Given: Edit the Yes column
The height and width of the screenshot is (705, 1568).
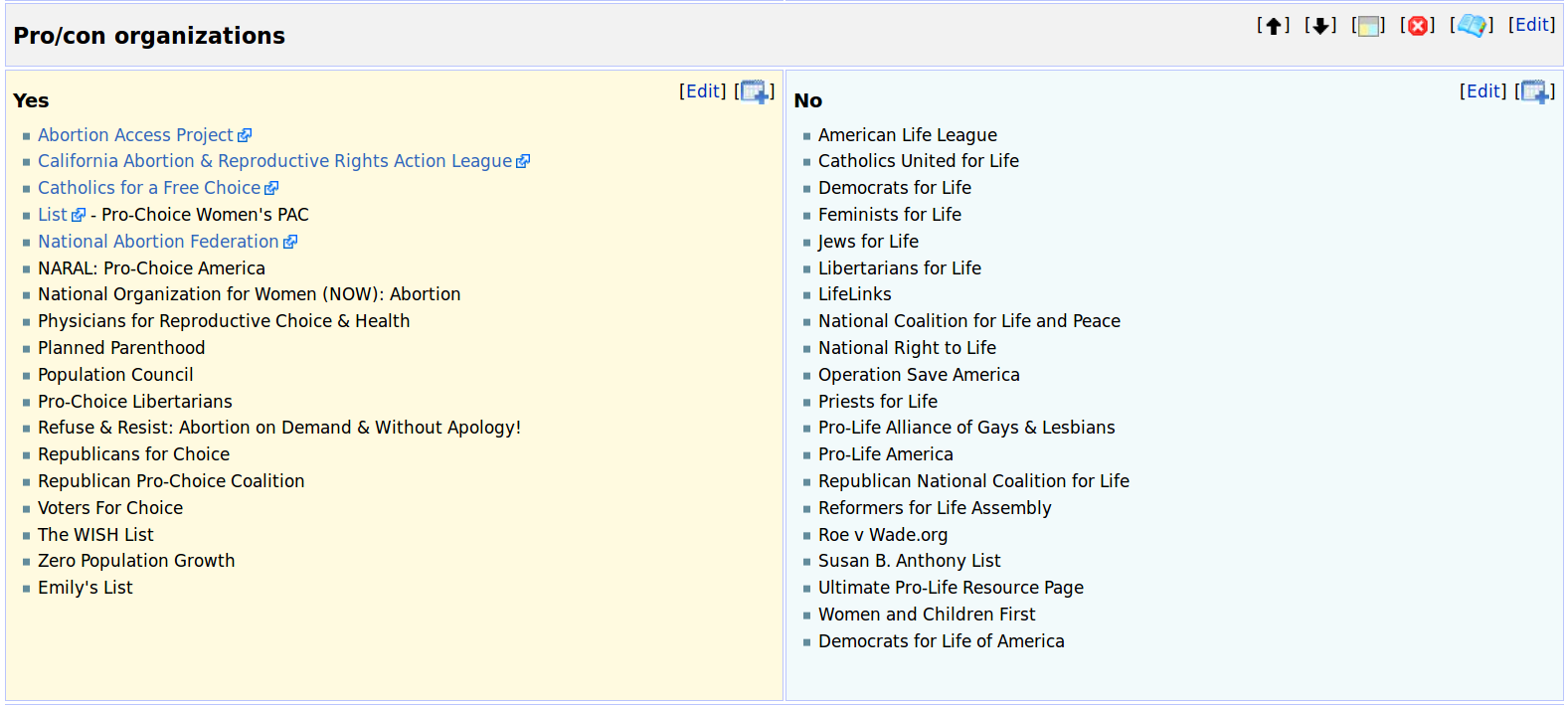Looking at the screenshot, I should click(703, 91).
